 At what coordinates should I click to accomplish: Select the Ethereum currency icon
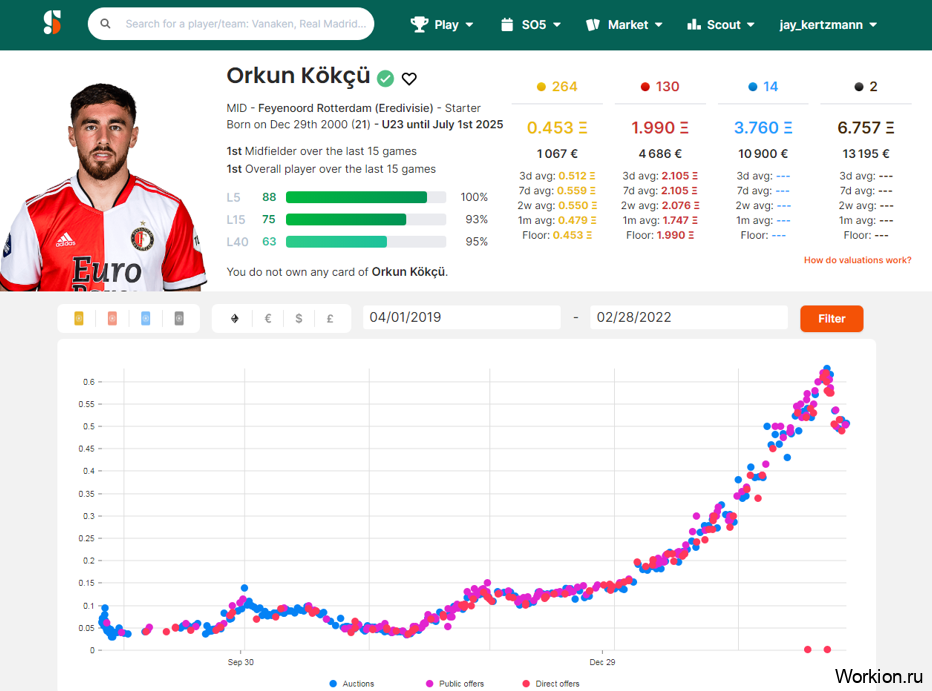[x=235, y=318]
